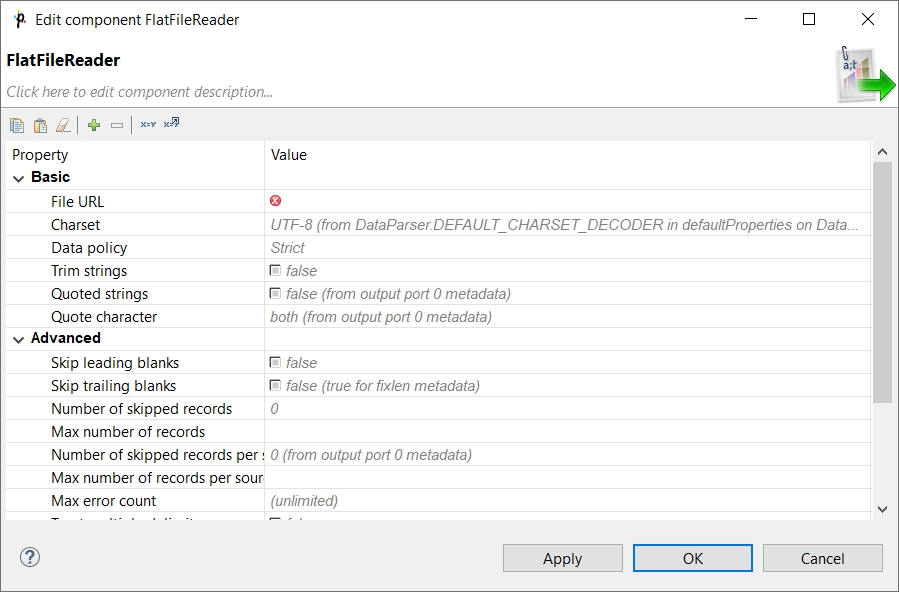
Task: Add a custom property with the green plus
Action: point(94,125)
